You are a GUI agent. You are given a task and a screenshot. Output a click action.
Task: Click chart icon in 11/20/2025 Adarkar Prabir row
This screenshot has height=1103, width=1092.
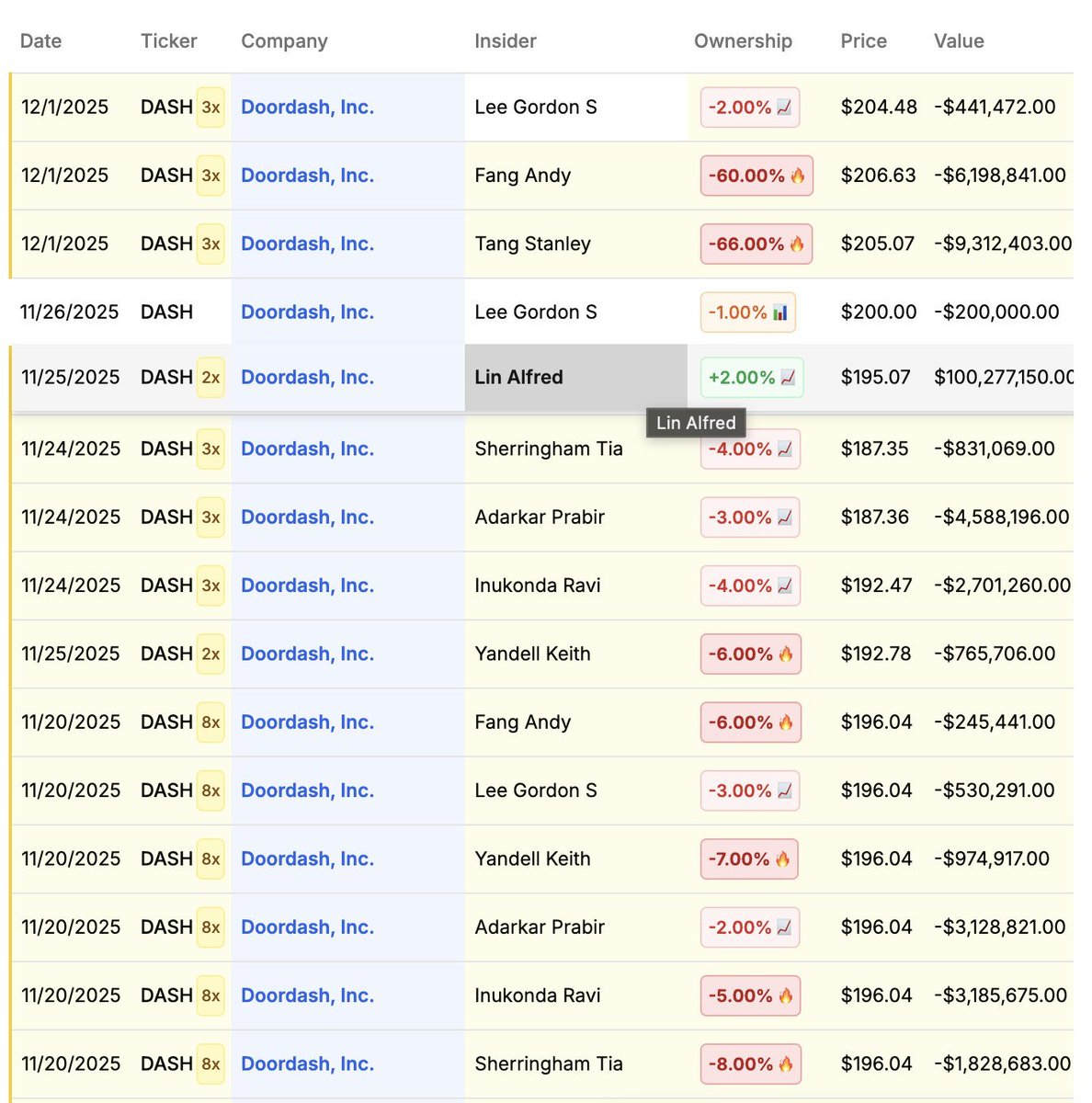784,927
